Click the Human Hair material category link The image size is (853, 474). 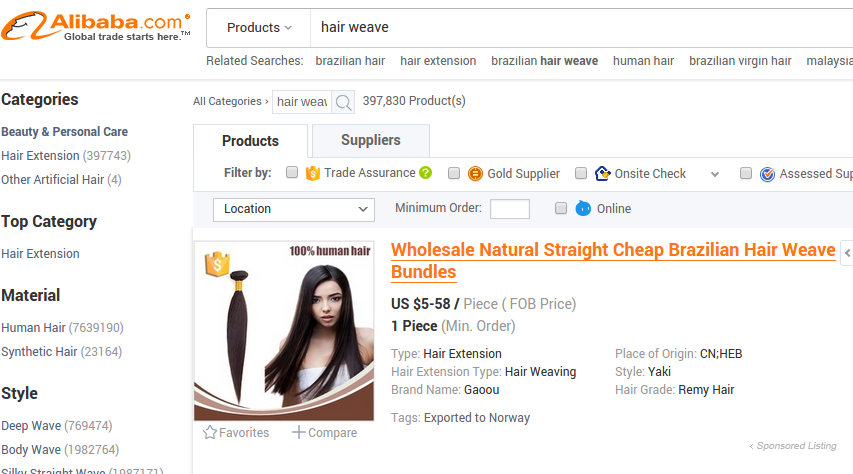33,328
